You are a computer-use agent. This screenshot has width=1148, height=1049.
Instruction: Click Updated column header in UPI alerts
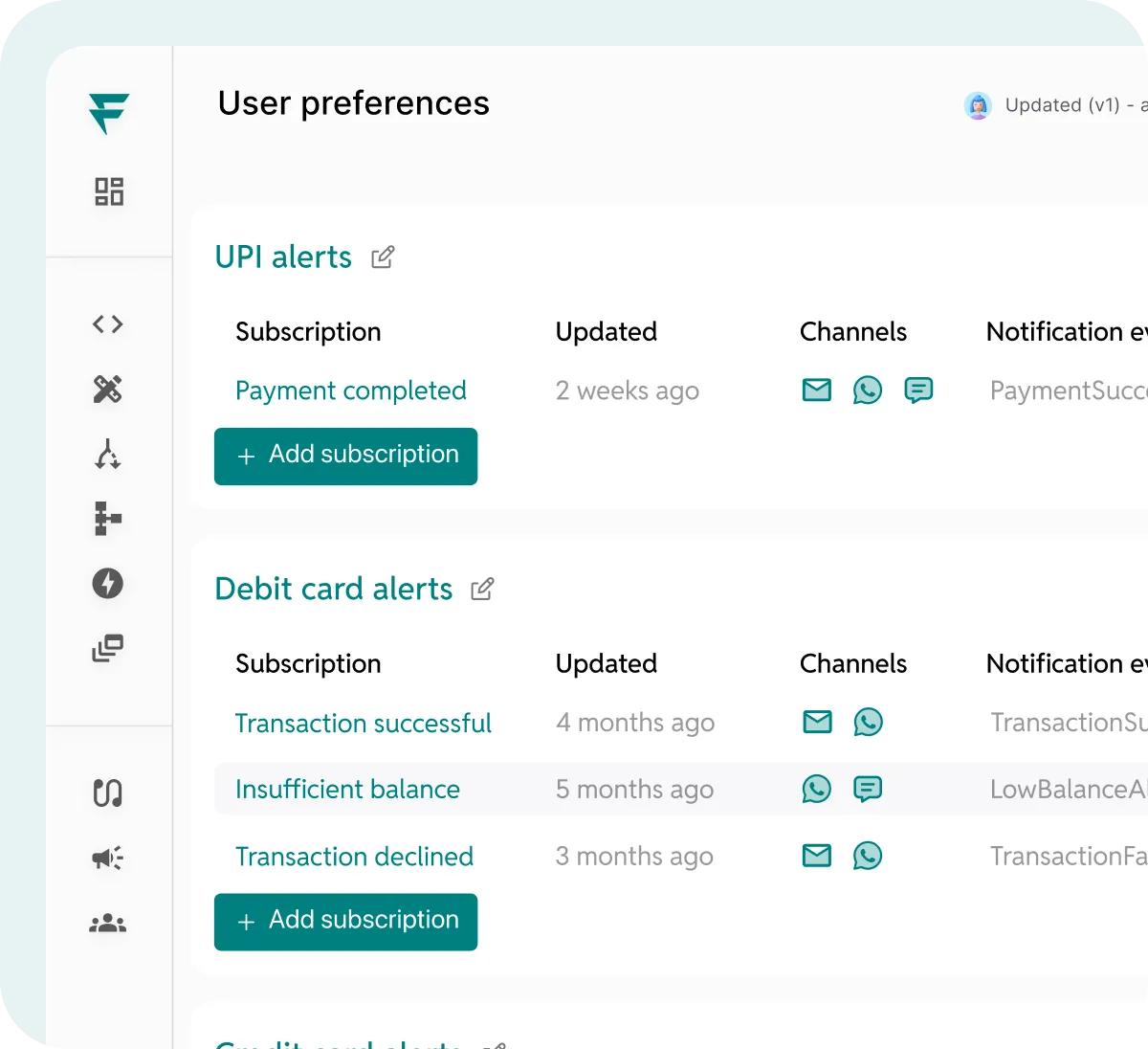click(607, 332)
